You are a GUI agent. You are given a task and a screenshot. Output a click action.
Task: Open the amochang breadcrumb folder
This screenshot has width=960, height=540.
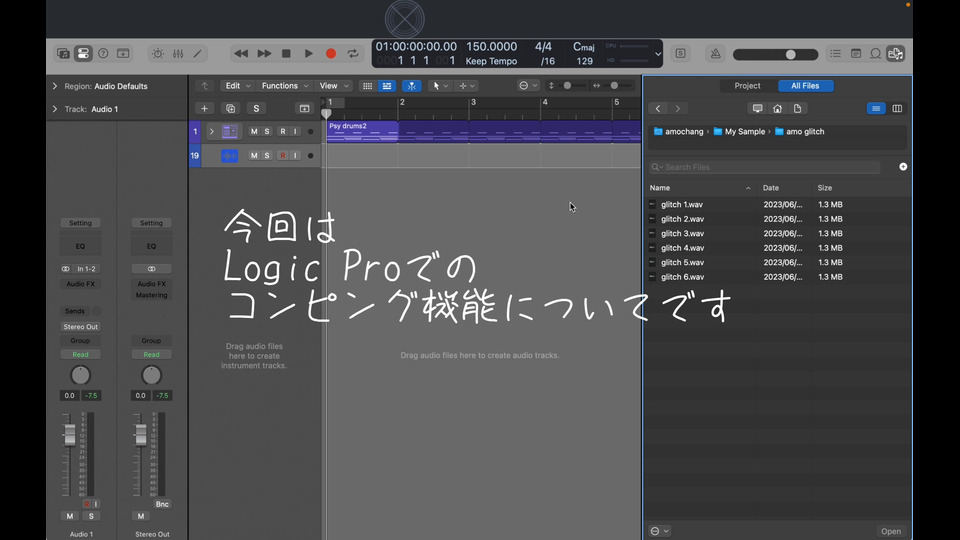678,132
